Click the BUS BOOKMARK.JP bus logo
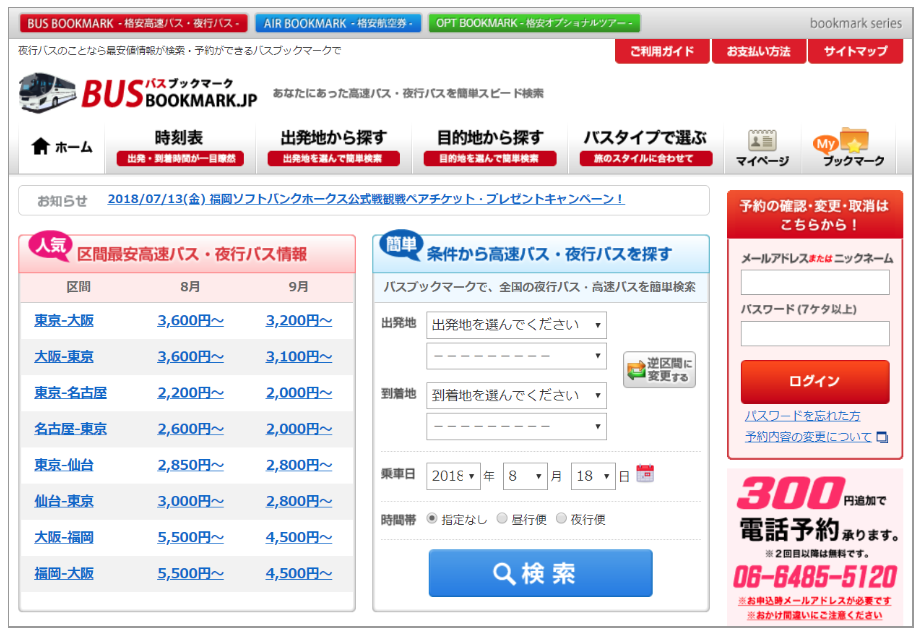 click(137, 93)
